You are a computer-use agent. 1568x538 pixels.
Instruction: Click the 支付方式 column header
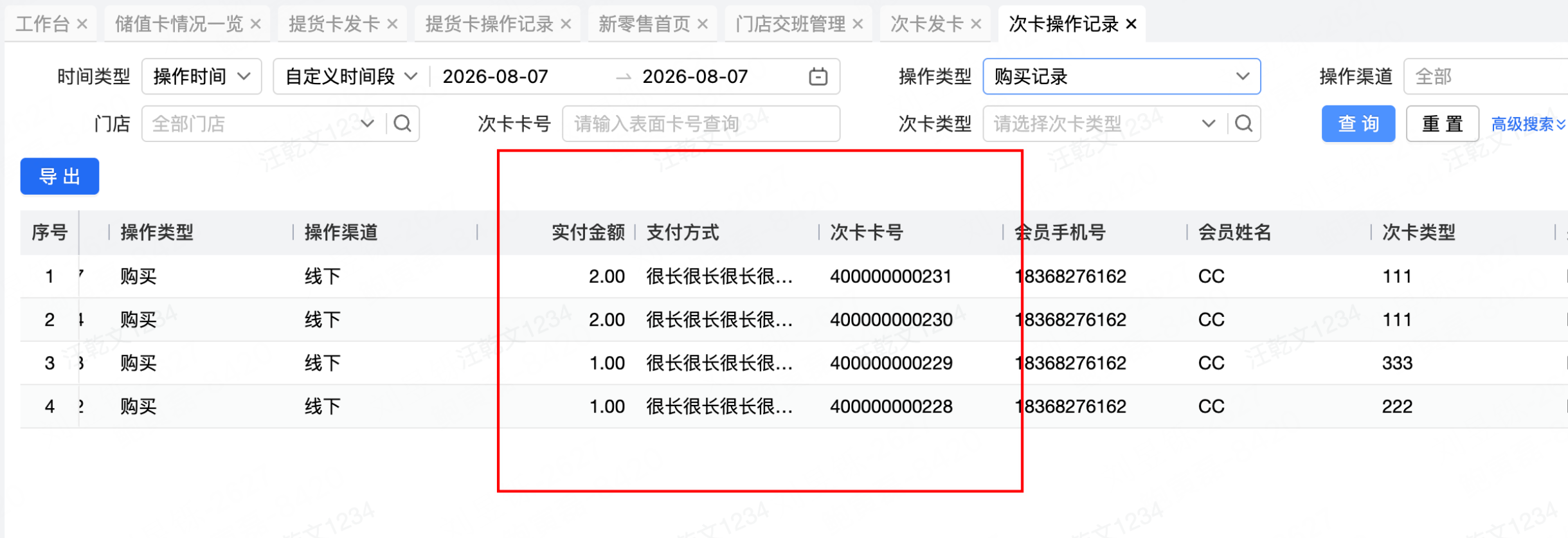(683, 232)
